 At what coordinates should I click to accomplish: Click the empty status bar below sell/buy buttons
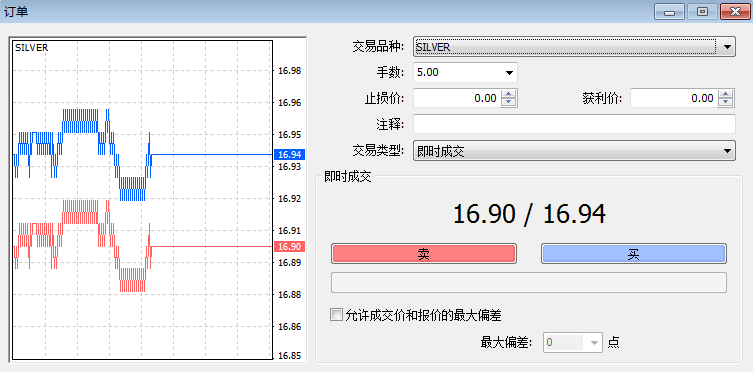coord(529,283)
